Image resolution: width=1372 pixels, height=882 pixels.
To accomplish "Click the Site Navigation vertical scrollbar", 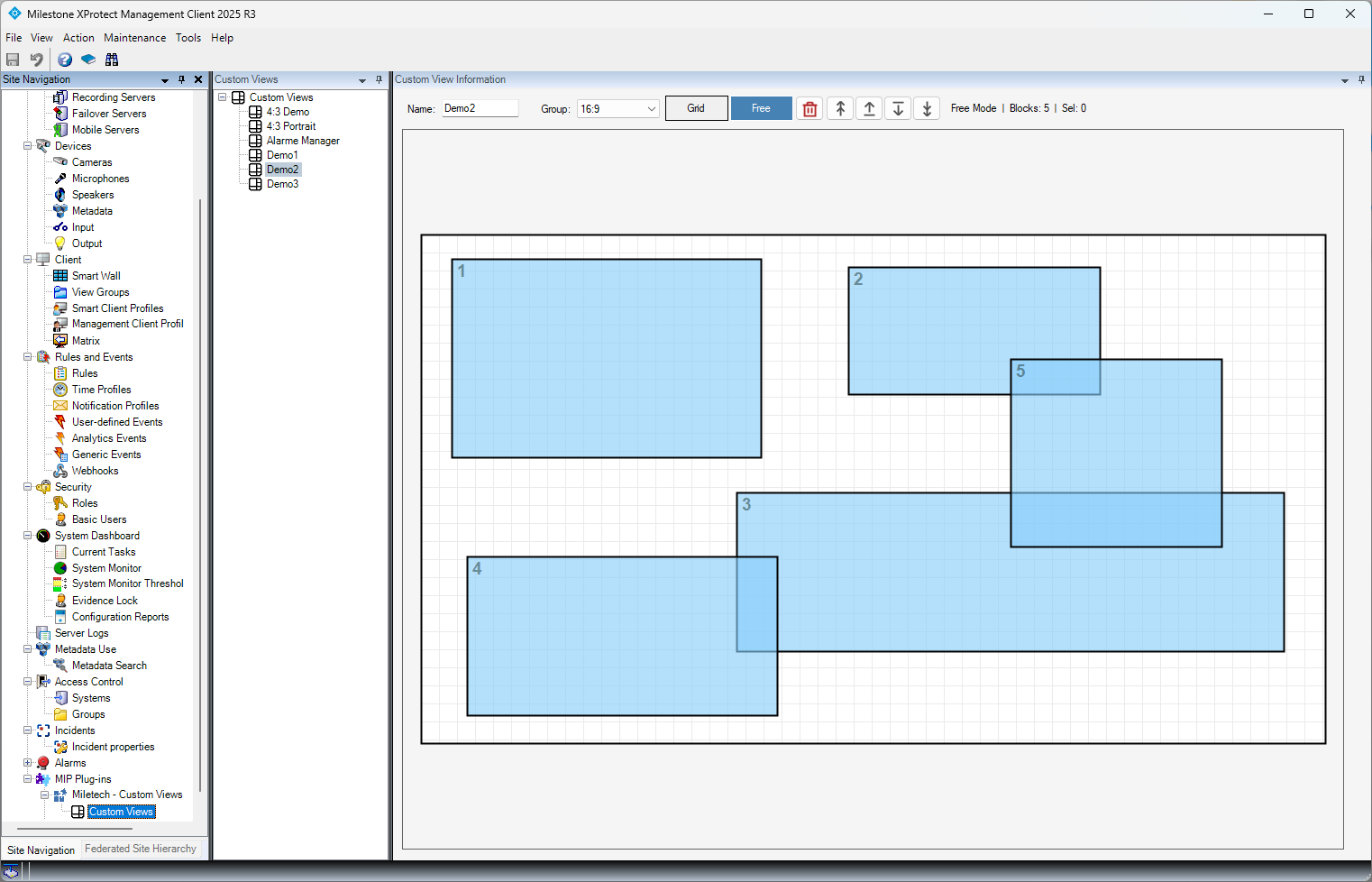I will pyautogui.click(x=200, y=496).
